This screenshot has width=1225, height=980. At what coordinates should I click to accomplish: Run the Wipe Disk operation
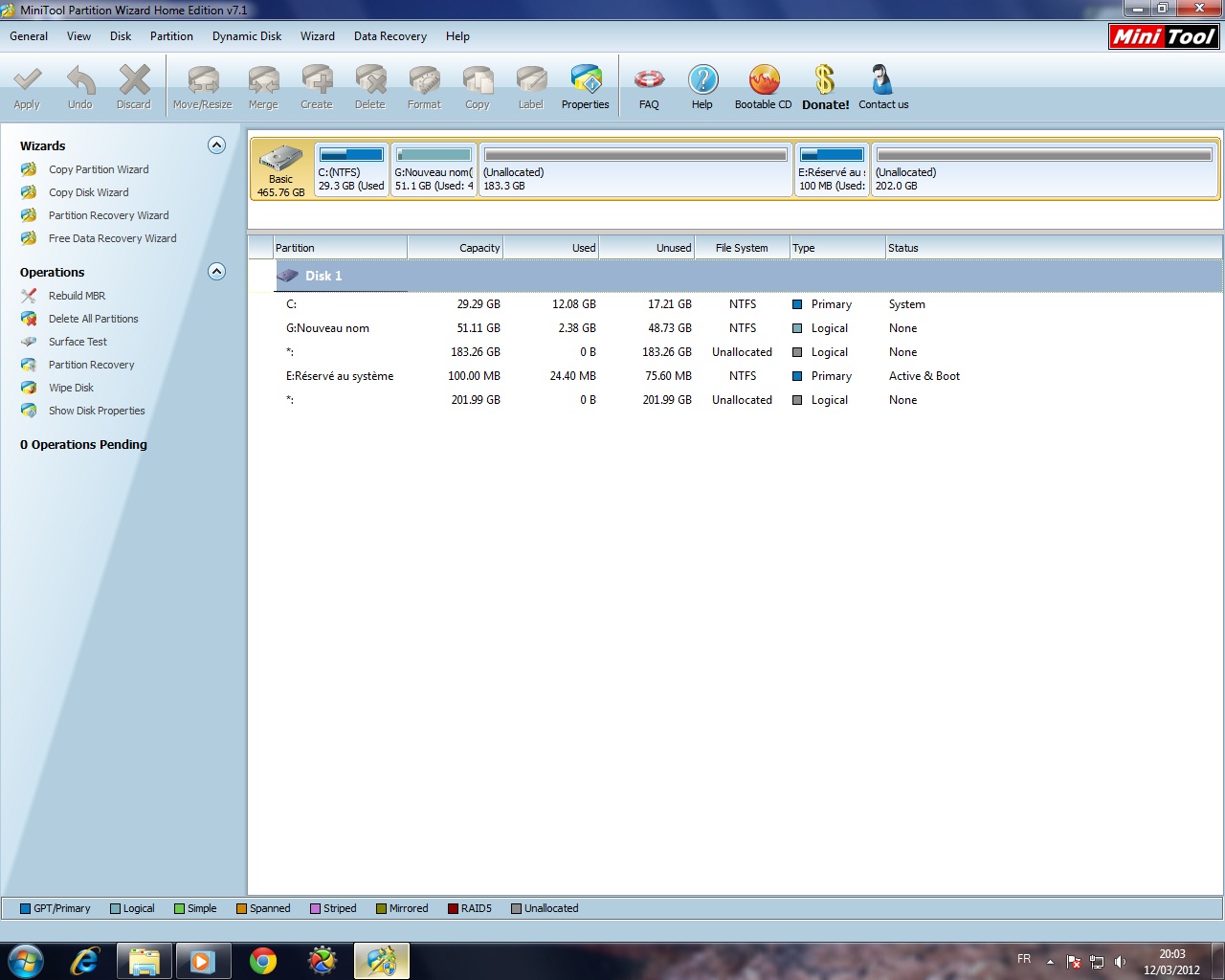[x=71, y=388]
